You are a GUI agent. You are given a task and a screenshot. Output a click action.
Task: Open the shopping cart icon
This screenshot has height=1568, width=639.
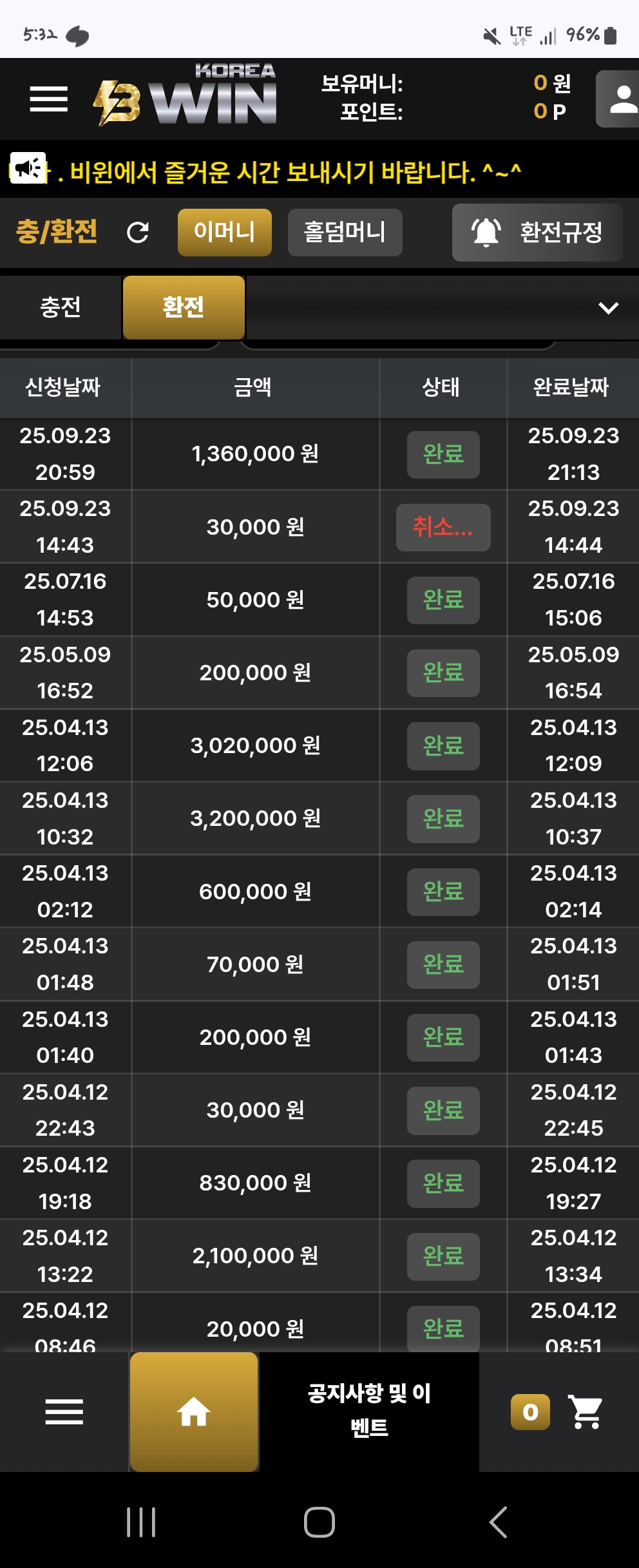(586, 1412)
